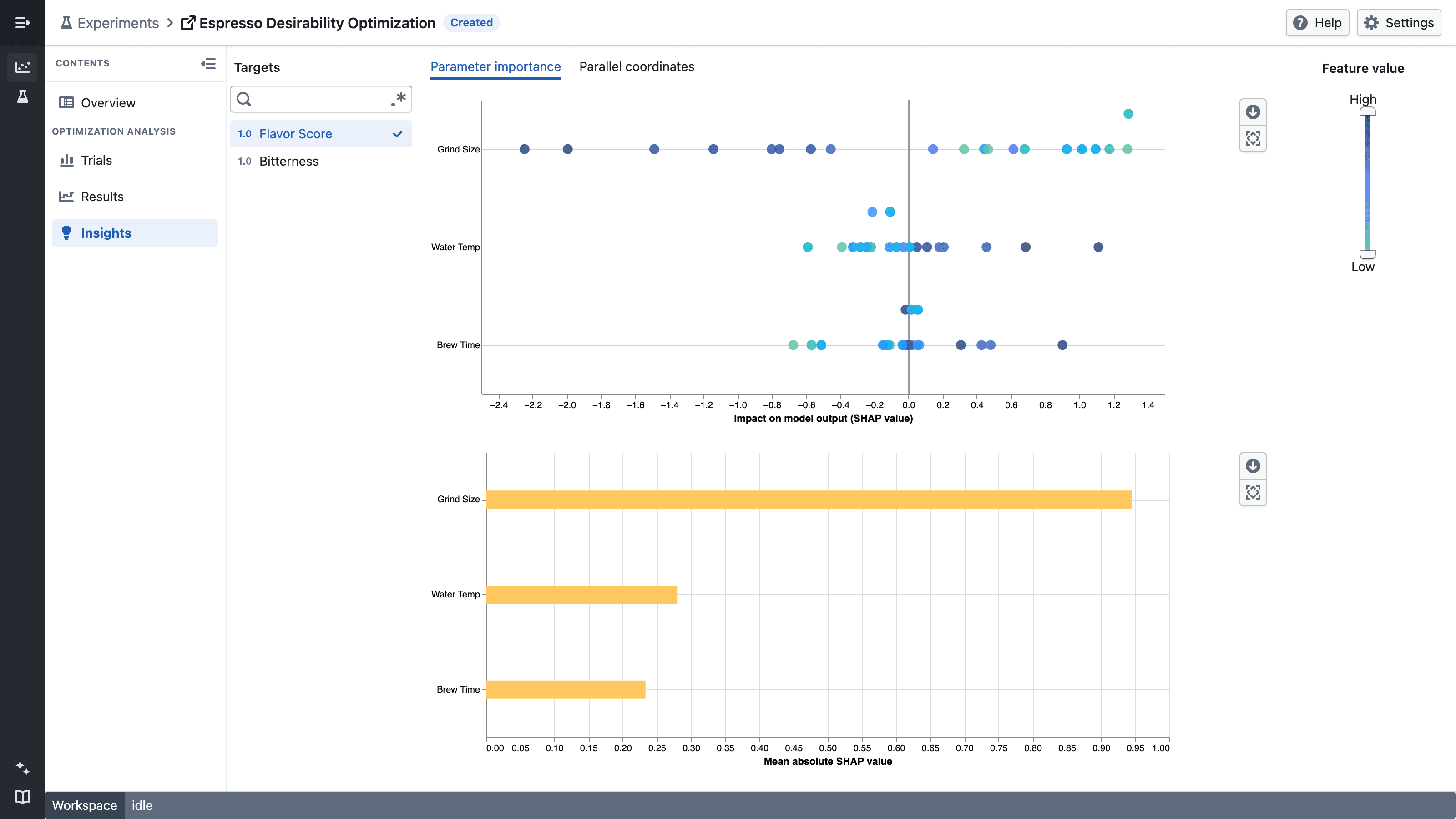
Task: Reset zoom on the SHAP scatter chart
Action: point(1253,138)
